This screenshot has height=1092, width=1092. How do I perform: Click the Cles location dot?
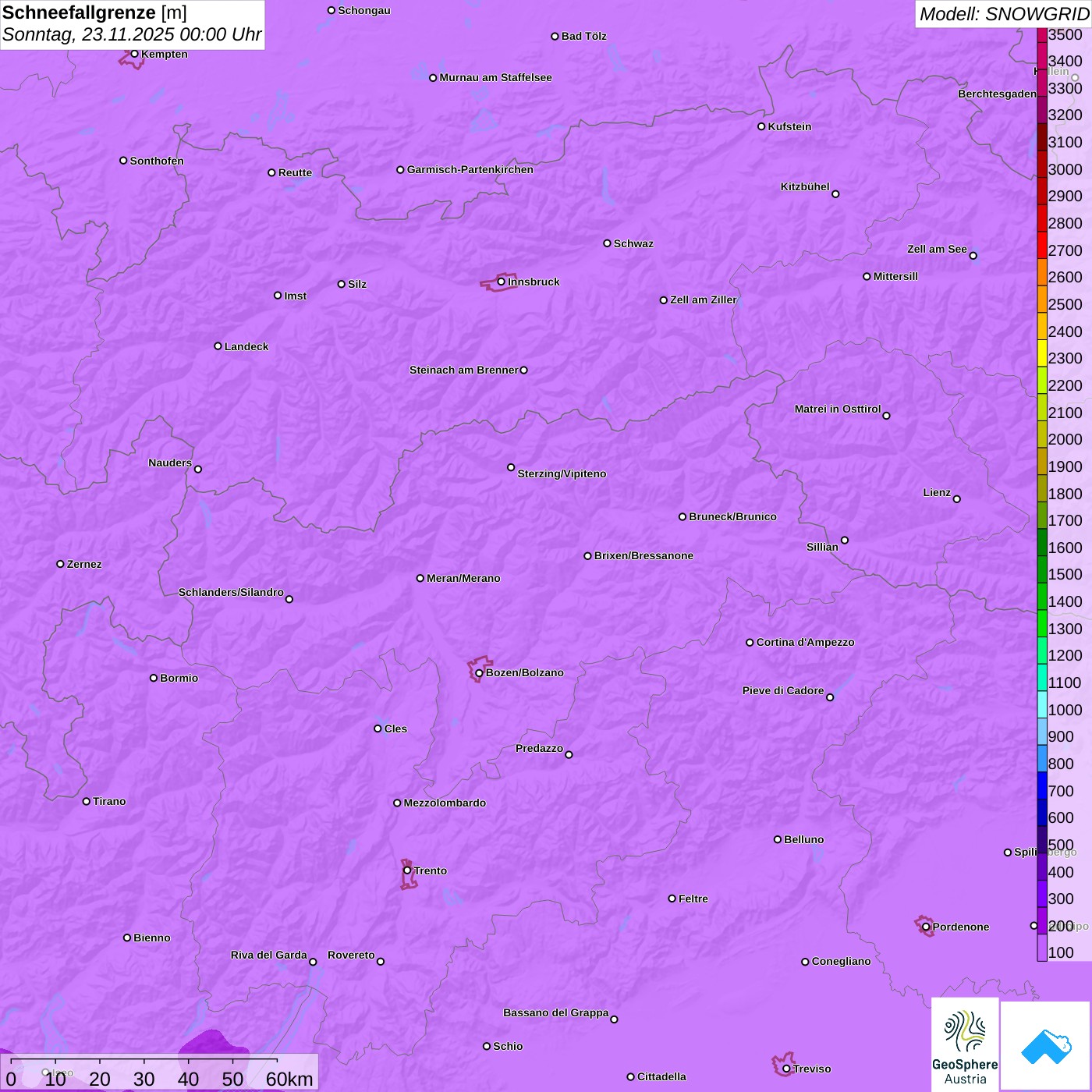[378, 729]
